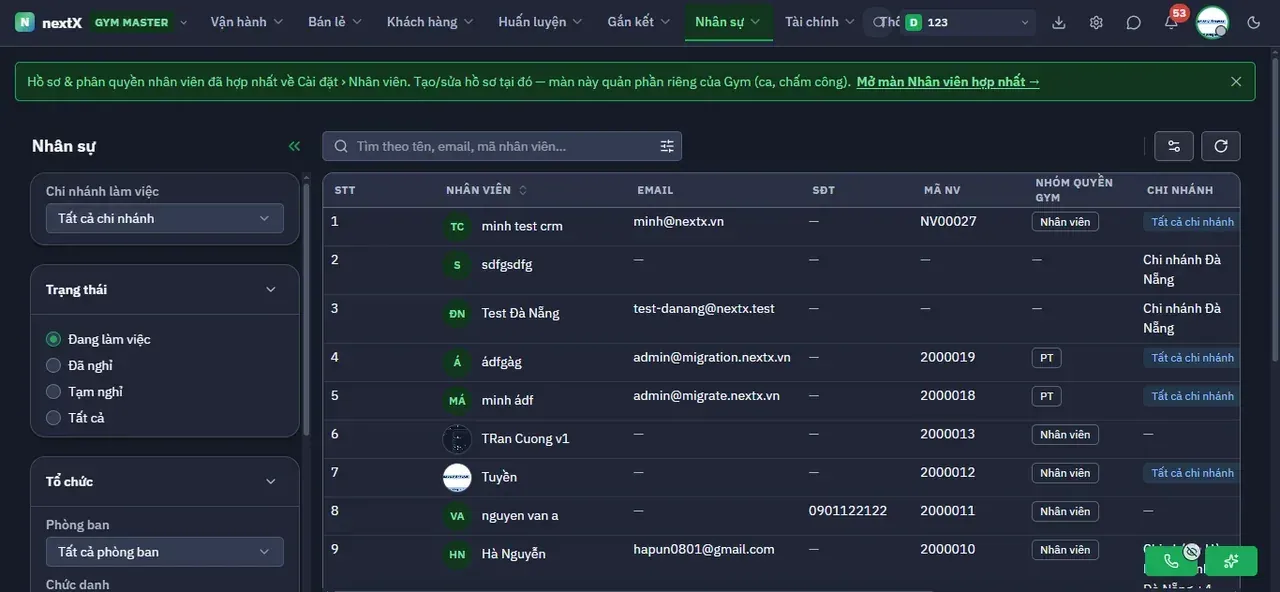Image resolution: width=1280 pixels, height=592 pixels.
Task: Select the Đã nghỉ status
Action: (x=54, y=366)
